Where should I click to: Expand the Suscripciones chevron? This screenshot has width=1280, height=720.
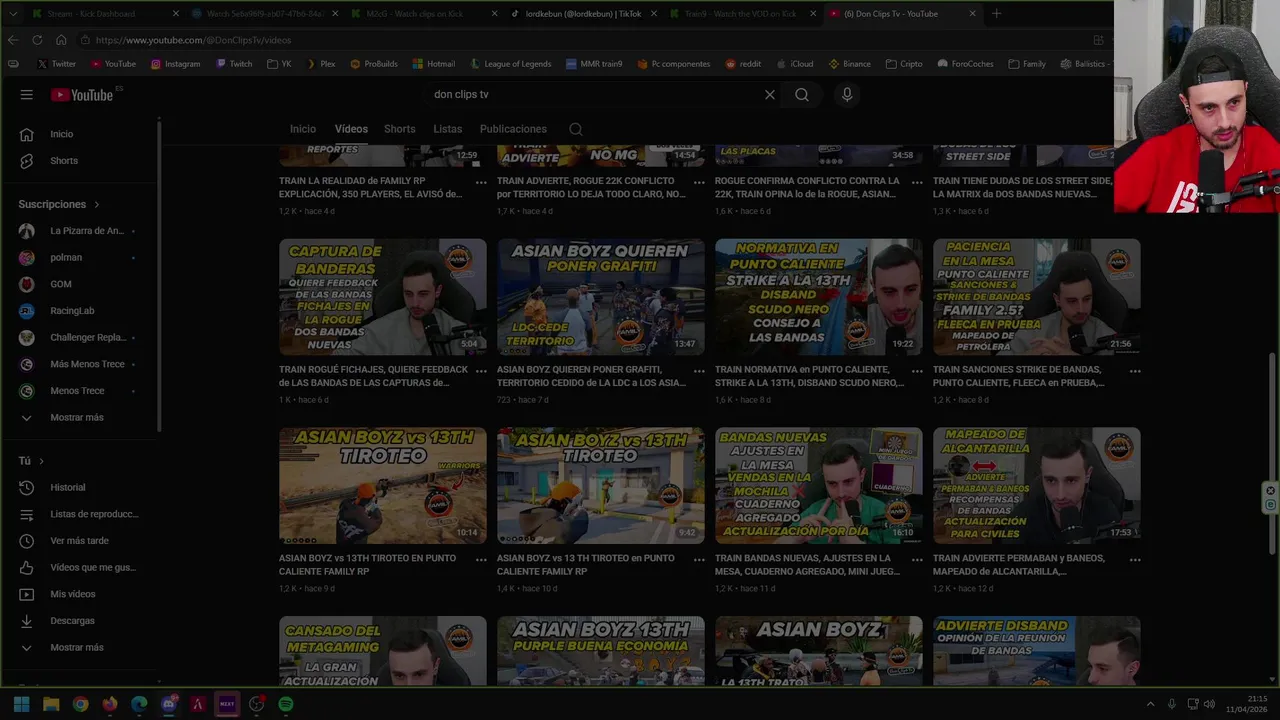(97, 205)
